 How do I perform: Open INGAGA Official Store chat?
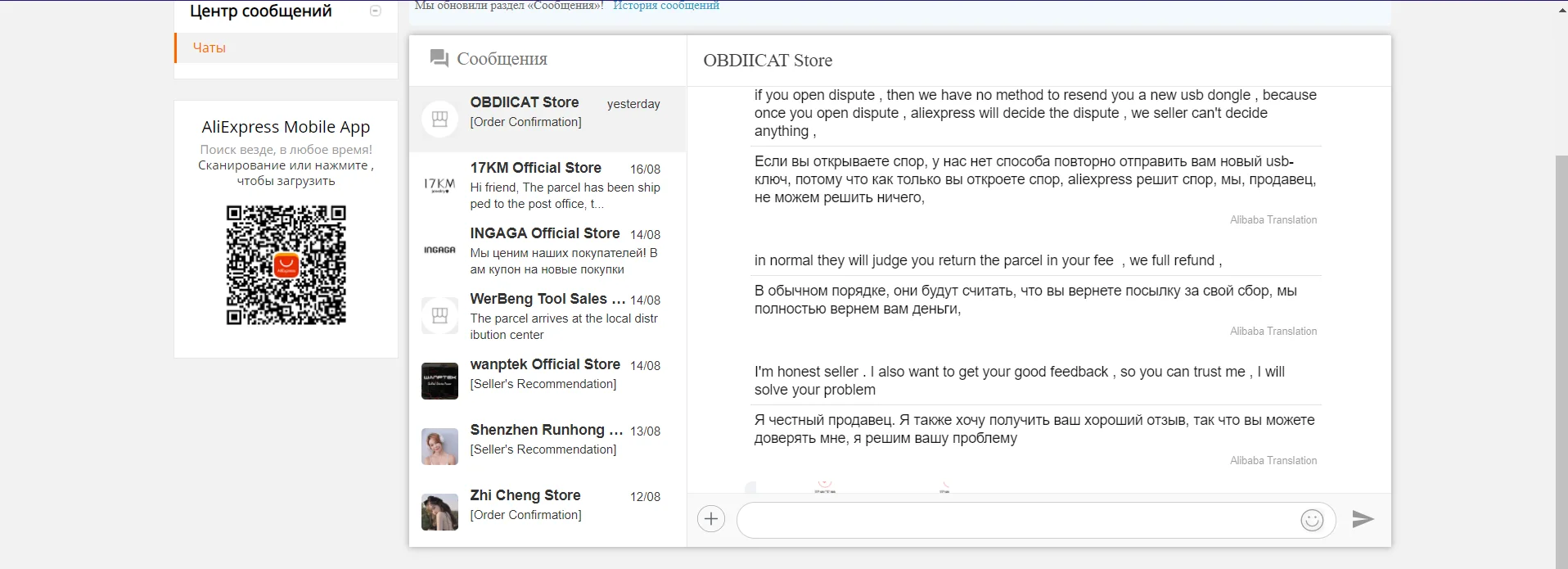547,251
